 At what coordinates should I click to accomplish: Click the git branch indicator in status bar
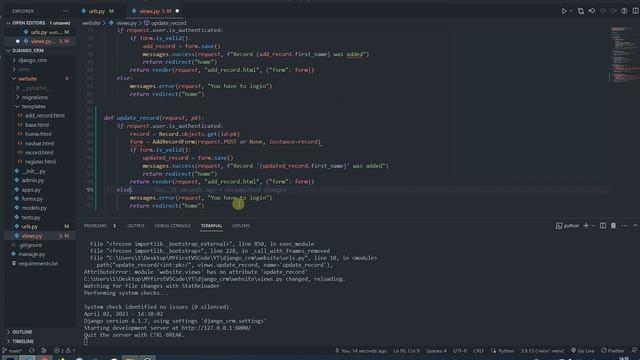click(x=12, y=351)
